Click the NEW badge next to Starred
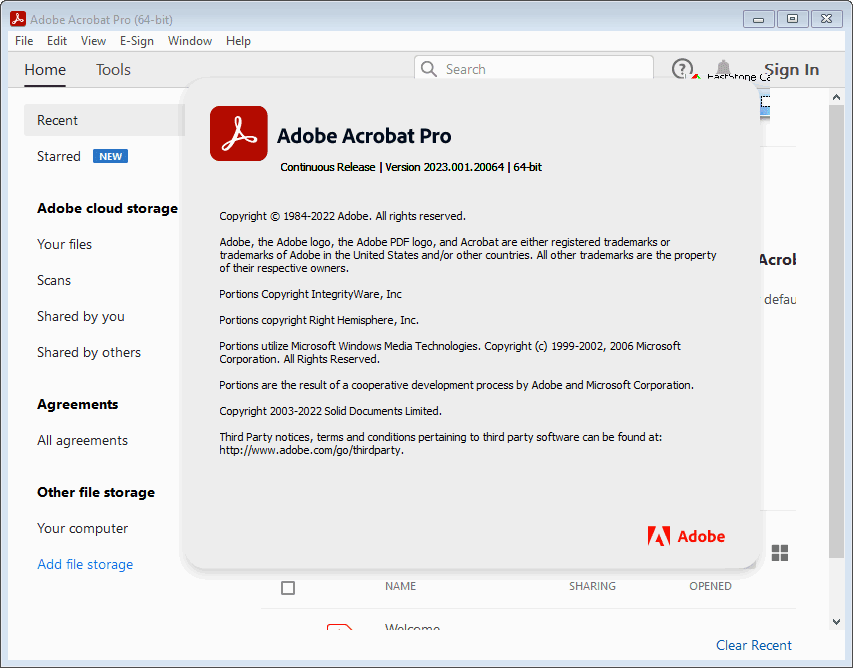The image size is (853, 668). coord(110,156)
